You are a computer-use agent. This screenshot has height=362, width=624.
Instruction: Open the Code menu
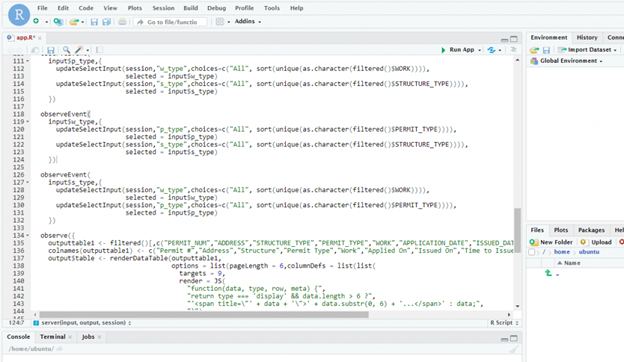tap(86, 8)
